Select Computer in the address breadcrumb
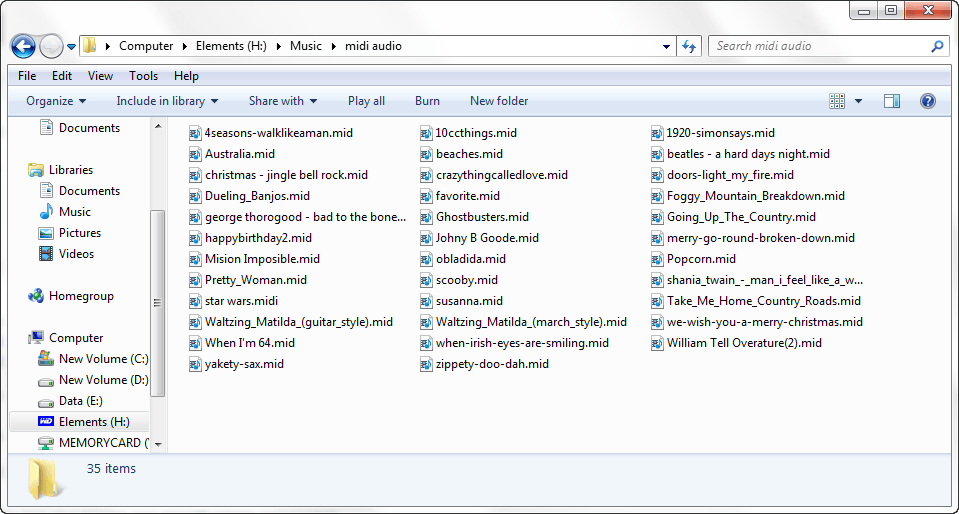Viewport: 959px width, 514px height. [146, 46]
